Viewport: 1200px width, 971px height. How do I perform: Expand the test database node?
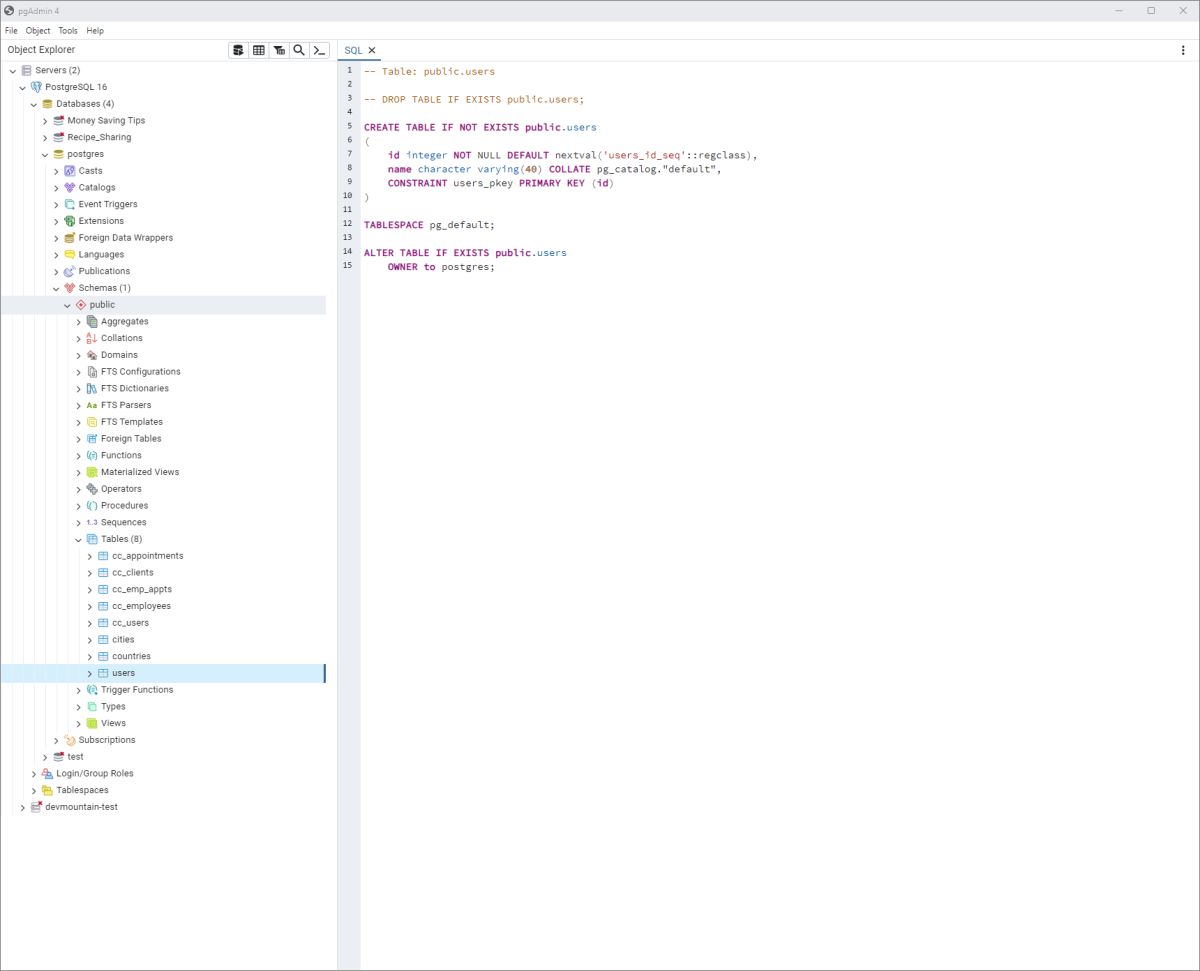(45, 757)
